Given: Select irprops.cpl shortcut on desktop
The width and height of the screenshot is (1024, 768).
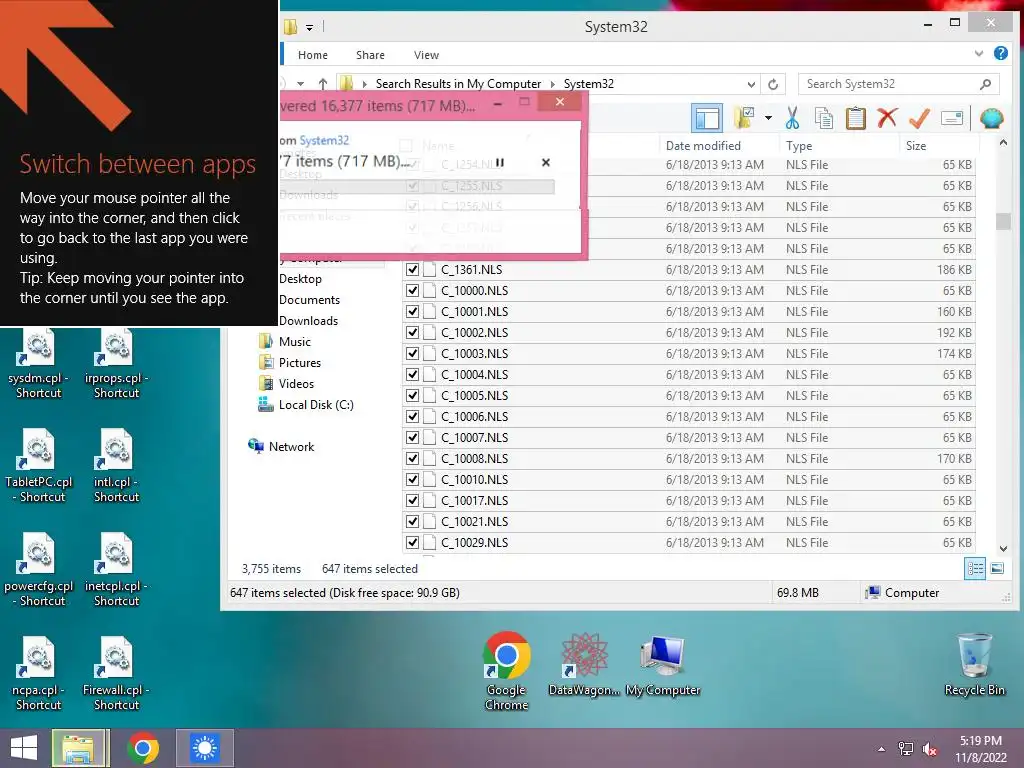Looking at the screenshot, I should click(x=116, y=363).
